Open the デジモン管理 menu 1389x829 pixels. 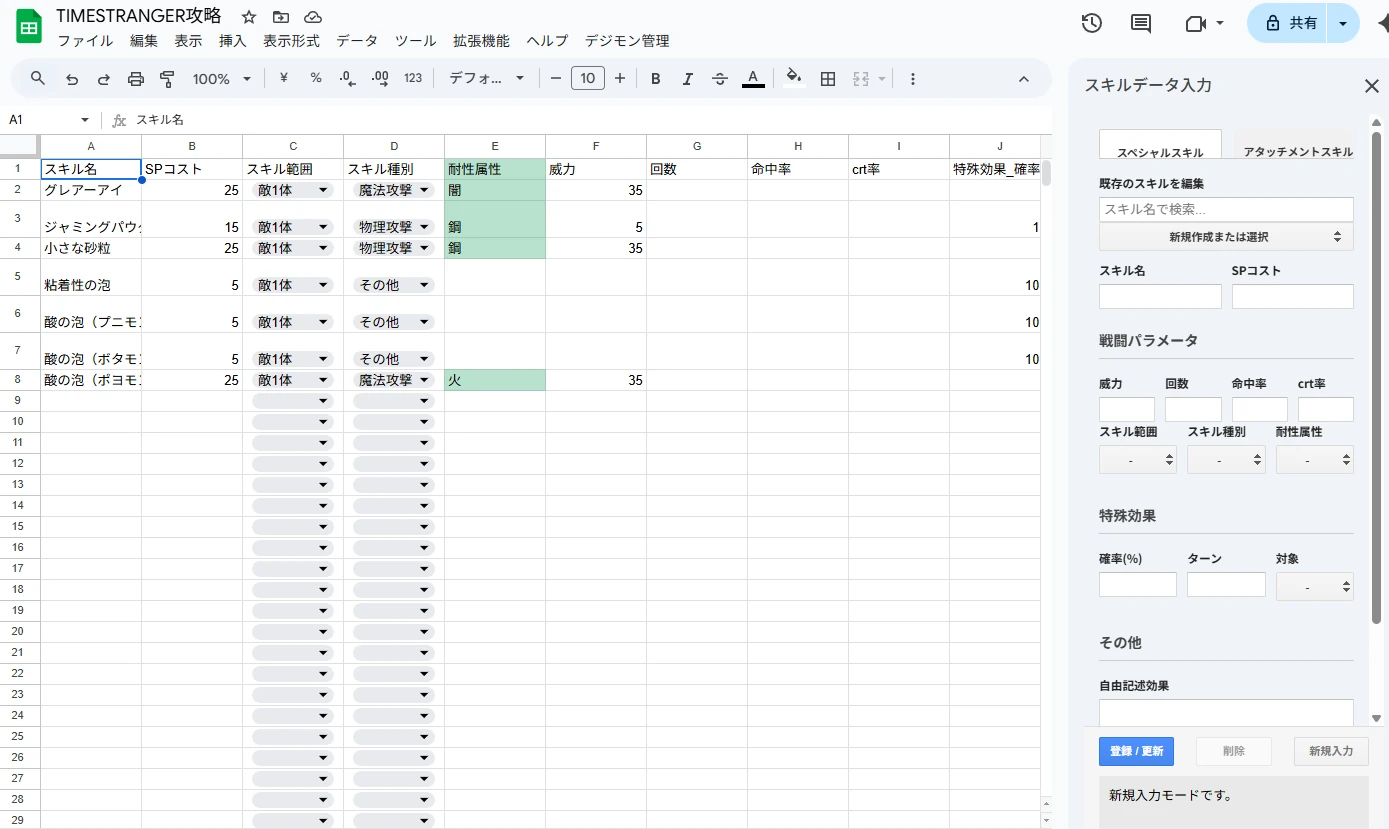(627, 41)
